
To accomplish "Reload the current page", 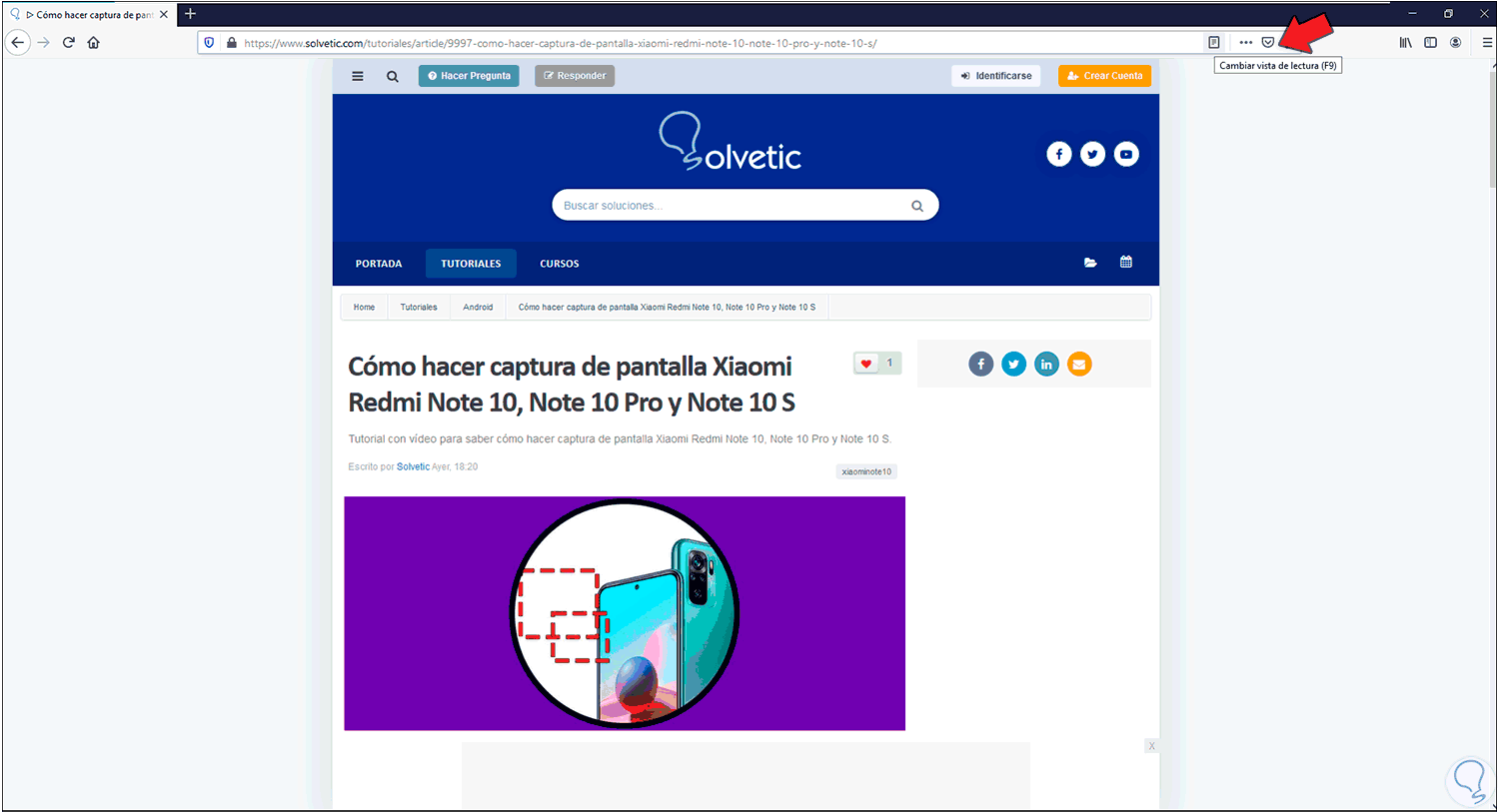I will pyautogui.click(x=69, y=43).
